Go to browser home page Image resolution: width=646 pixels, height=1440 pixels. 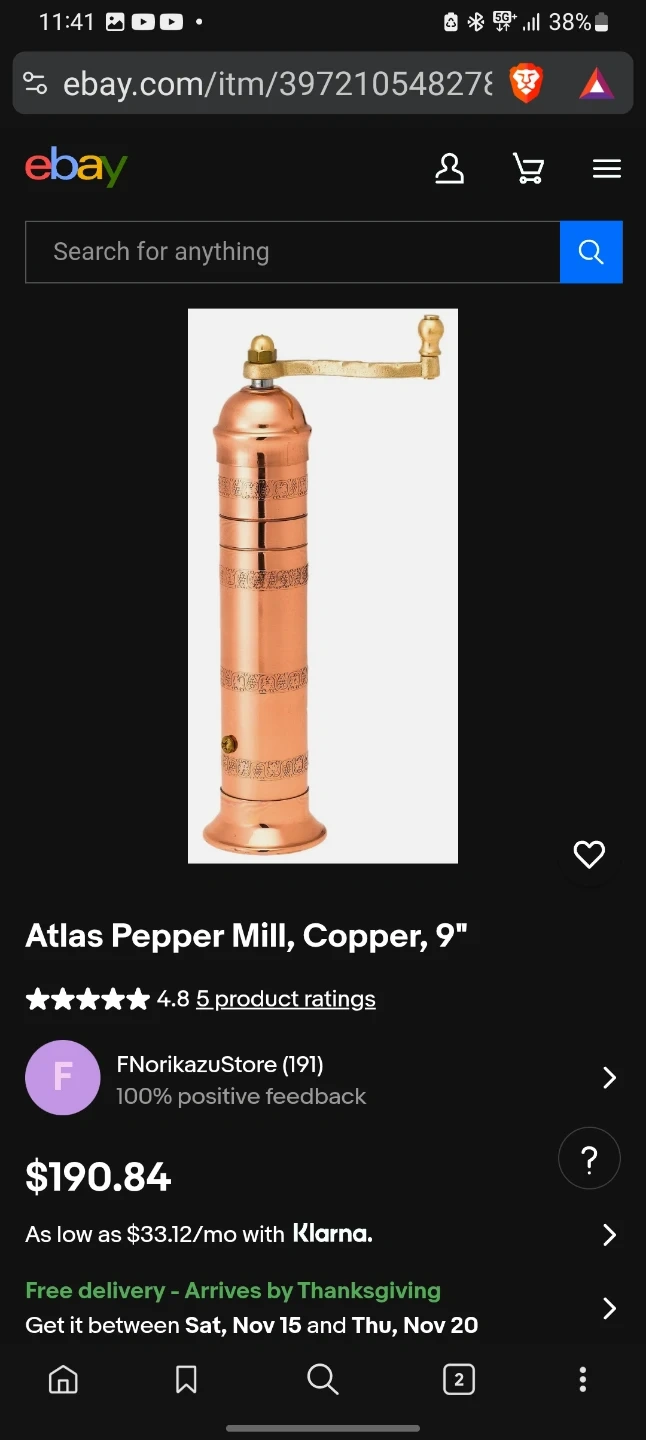coord(63,1380)
